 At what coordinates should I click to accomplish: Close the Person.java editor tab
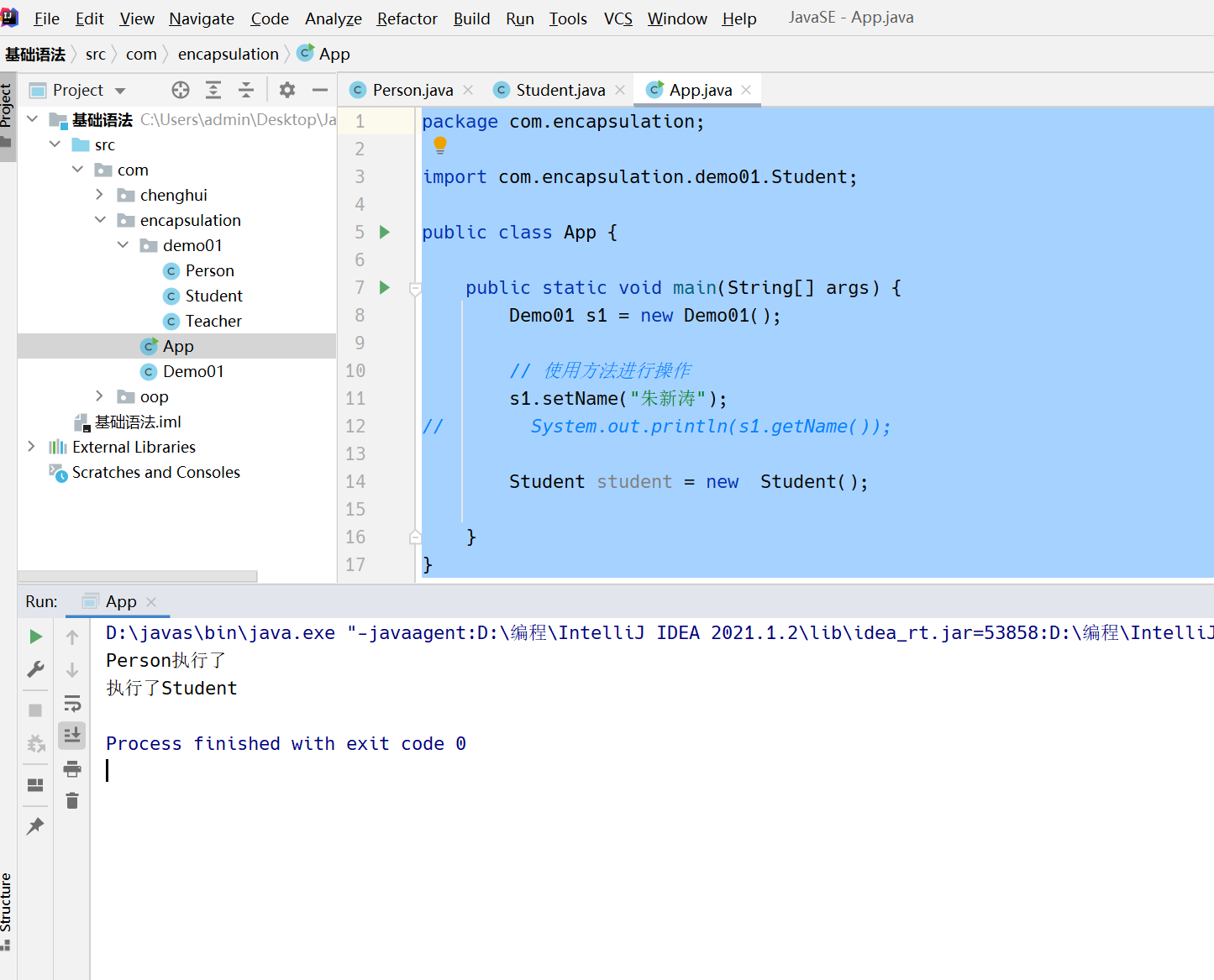tap(468, 90)
